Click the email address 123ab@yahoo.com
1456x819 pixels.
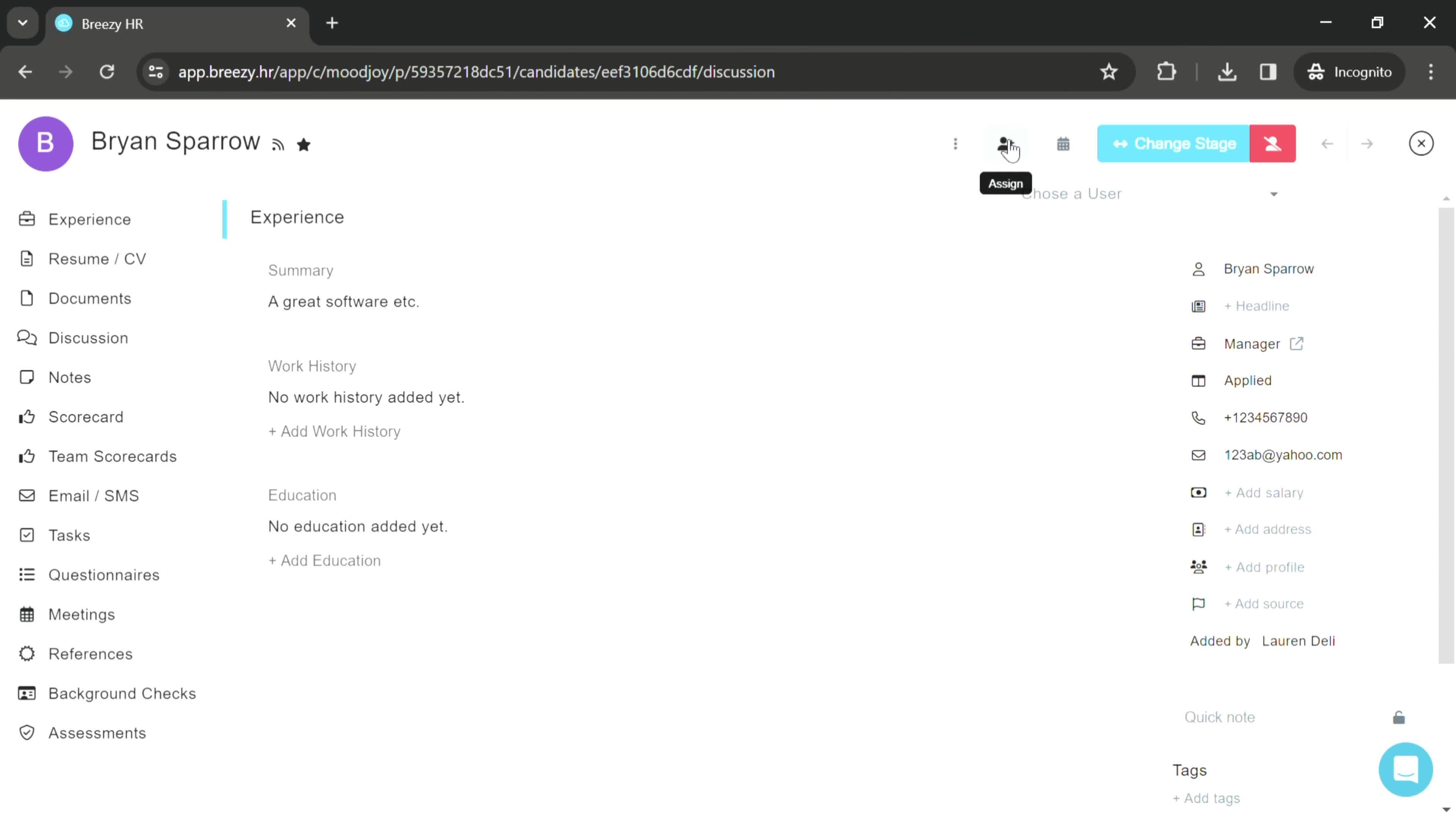point(1283,454)
